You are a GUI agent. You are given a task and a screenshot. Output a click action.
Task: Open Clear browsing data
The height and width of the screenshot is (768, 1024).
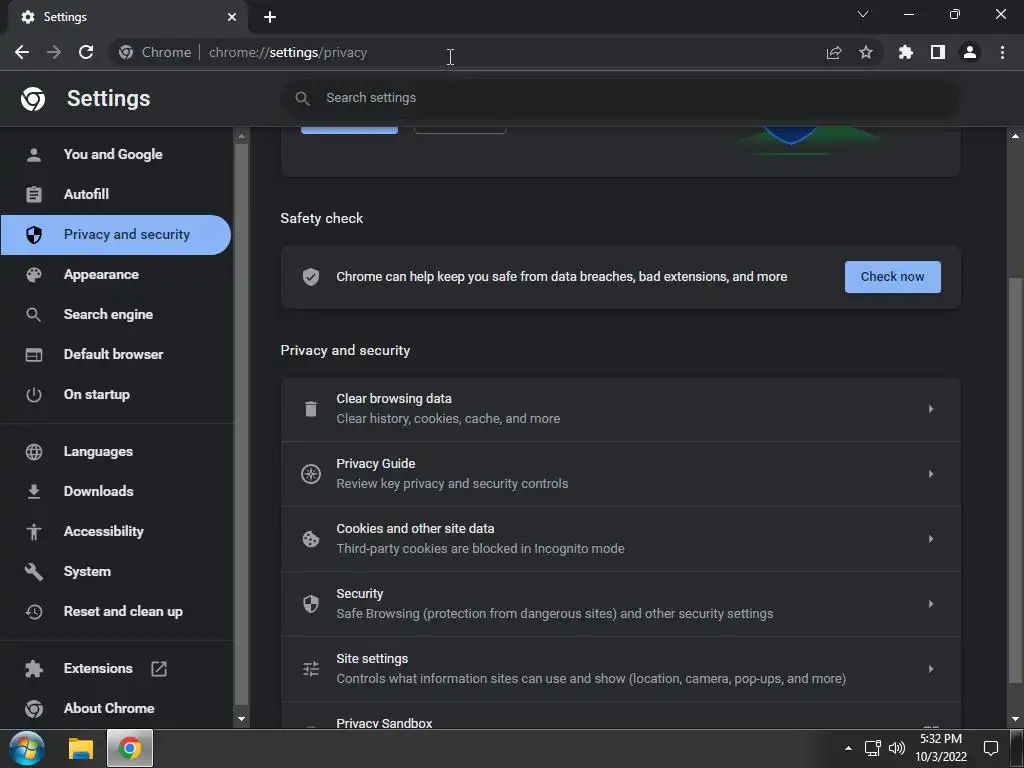620,409
